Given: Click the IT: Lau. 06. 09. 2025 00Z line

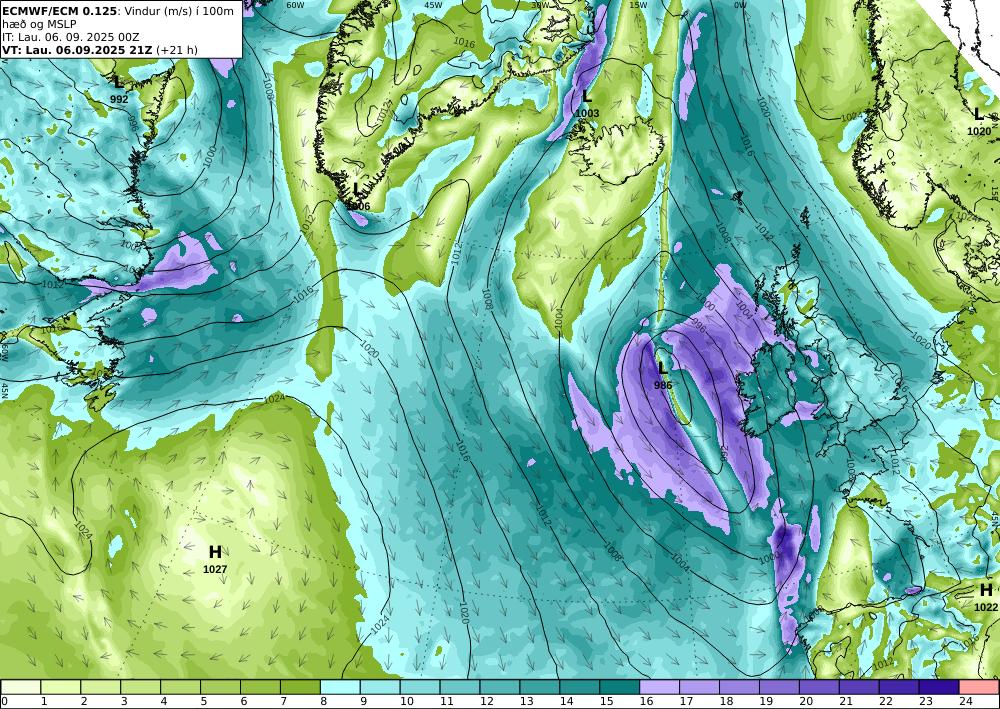Looking at the screenshot, I should [71, 37].
